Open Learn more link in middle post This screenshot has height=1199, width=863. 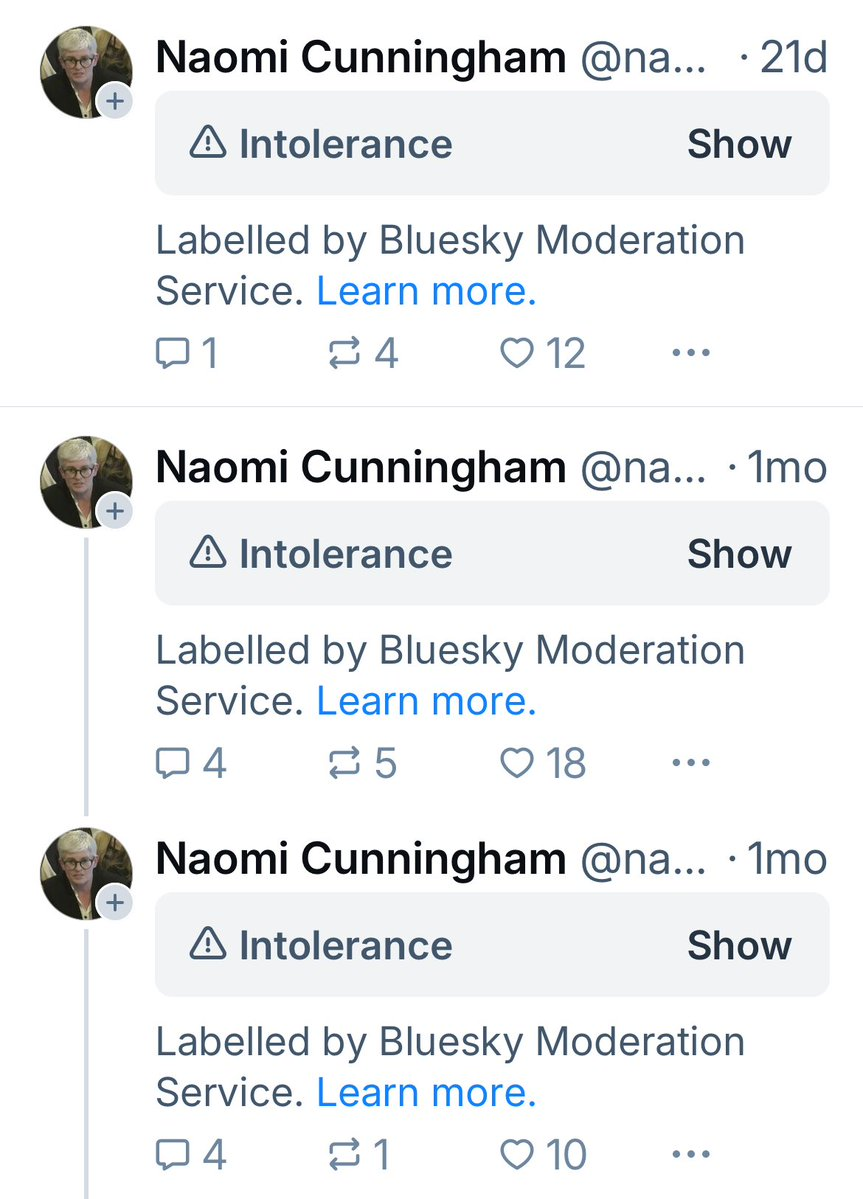(x=426, y=701)
